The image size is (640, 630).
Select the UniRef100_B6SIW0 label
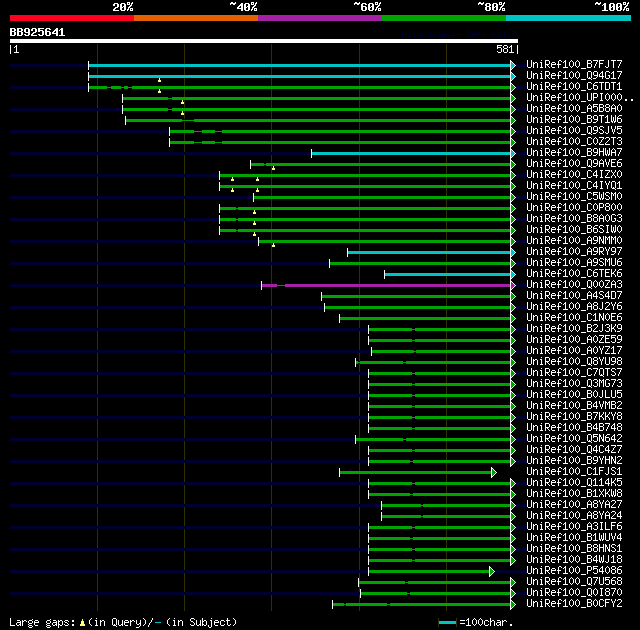pos(574,230)
